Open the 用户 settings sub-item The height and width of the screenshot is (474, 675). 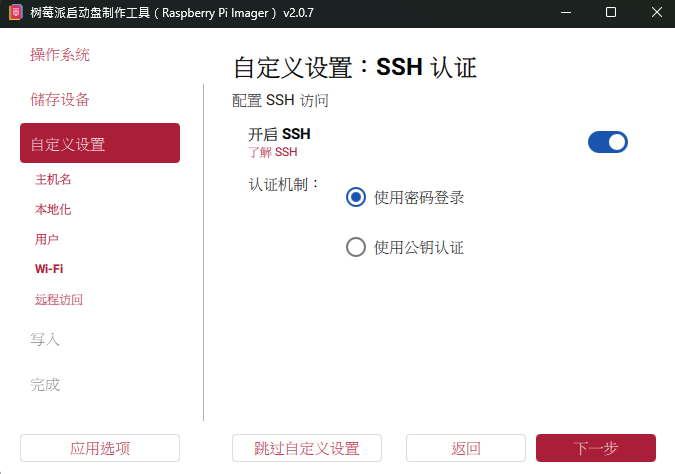click(x=47, y=240)
